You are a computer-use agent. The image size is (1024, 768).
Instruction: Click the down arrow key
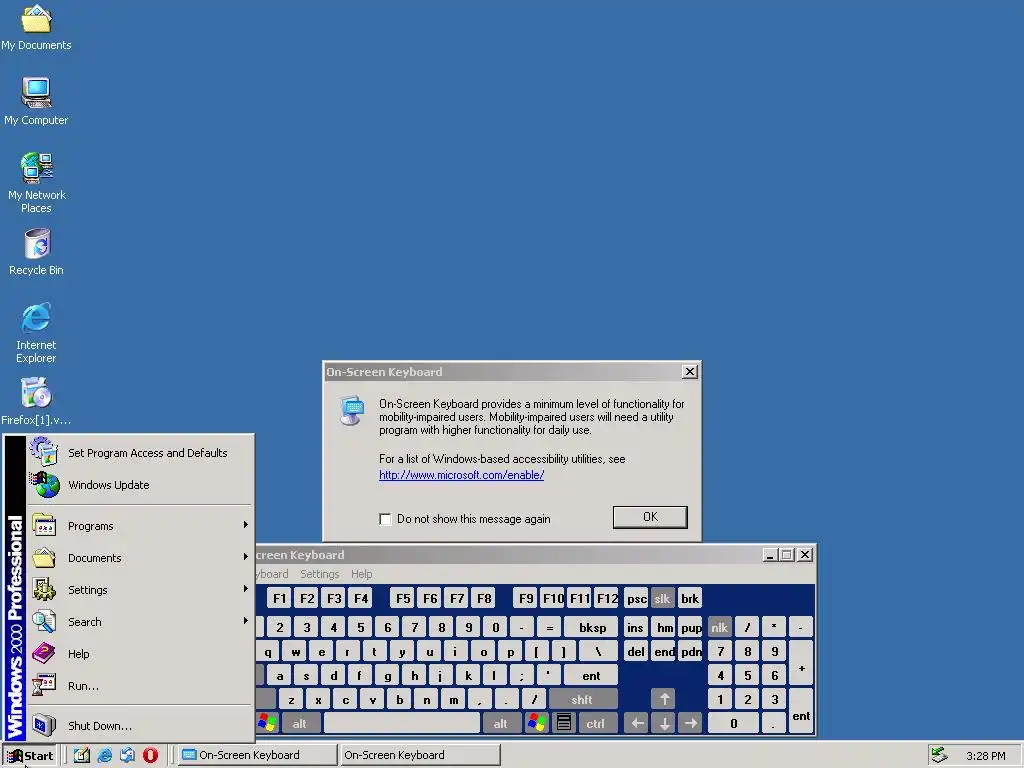tap(664, 723)
